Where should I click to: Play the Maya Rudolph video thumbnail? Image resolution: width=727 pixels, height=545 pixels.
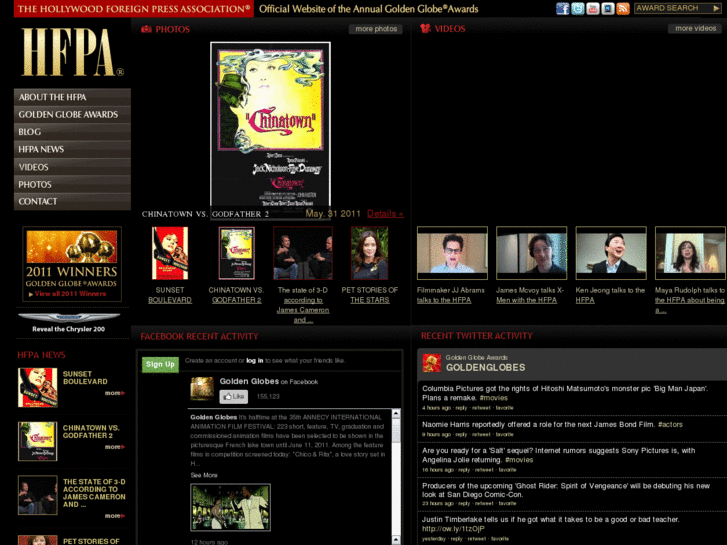(690, 253)
